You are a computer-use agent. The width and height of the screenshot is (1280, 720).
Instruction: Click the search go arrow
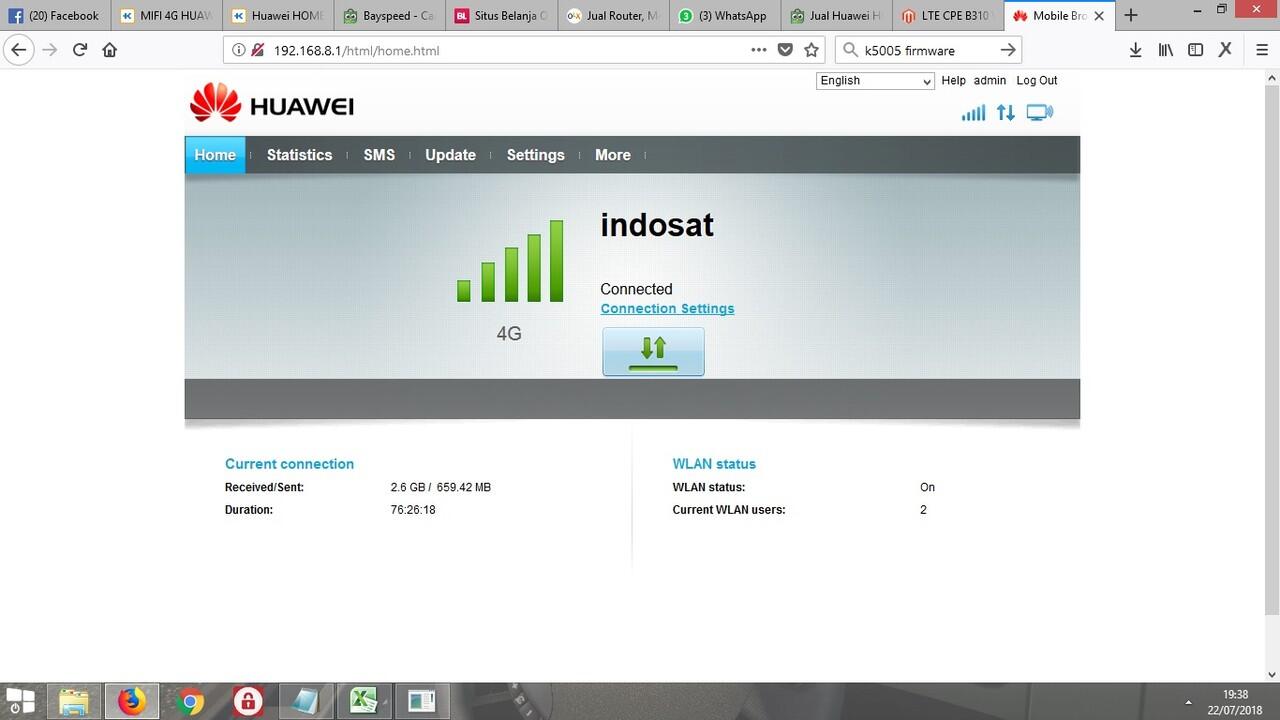point(1008,50)
